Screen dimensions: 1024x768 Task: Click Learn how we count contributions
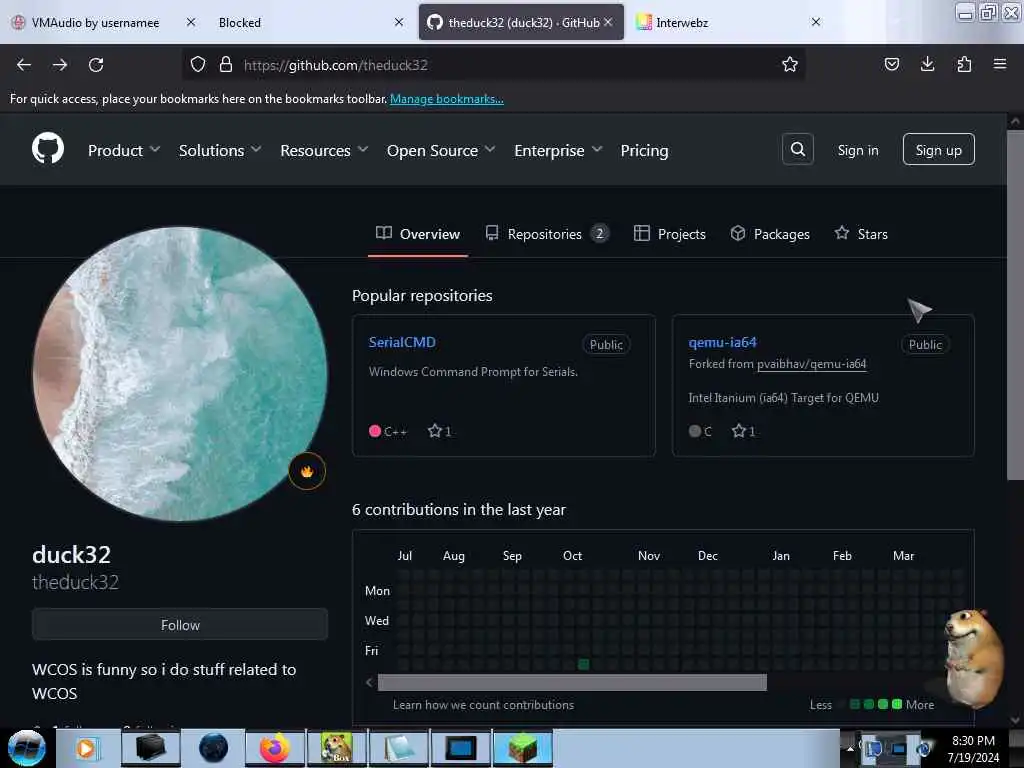(x=483, y=705)
